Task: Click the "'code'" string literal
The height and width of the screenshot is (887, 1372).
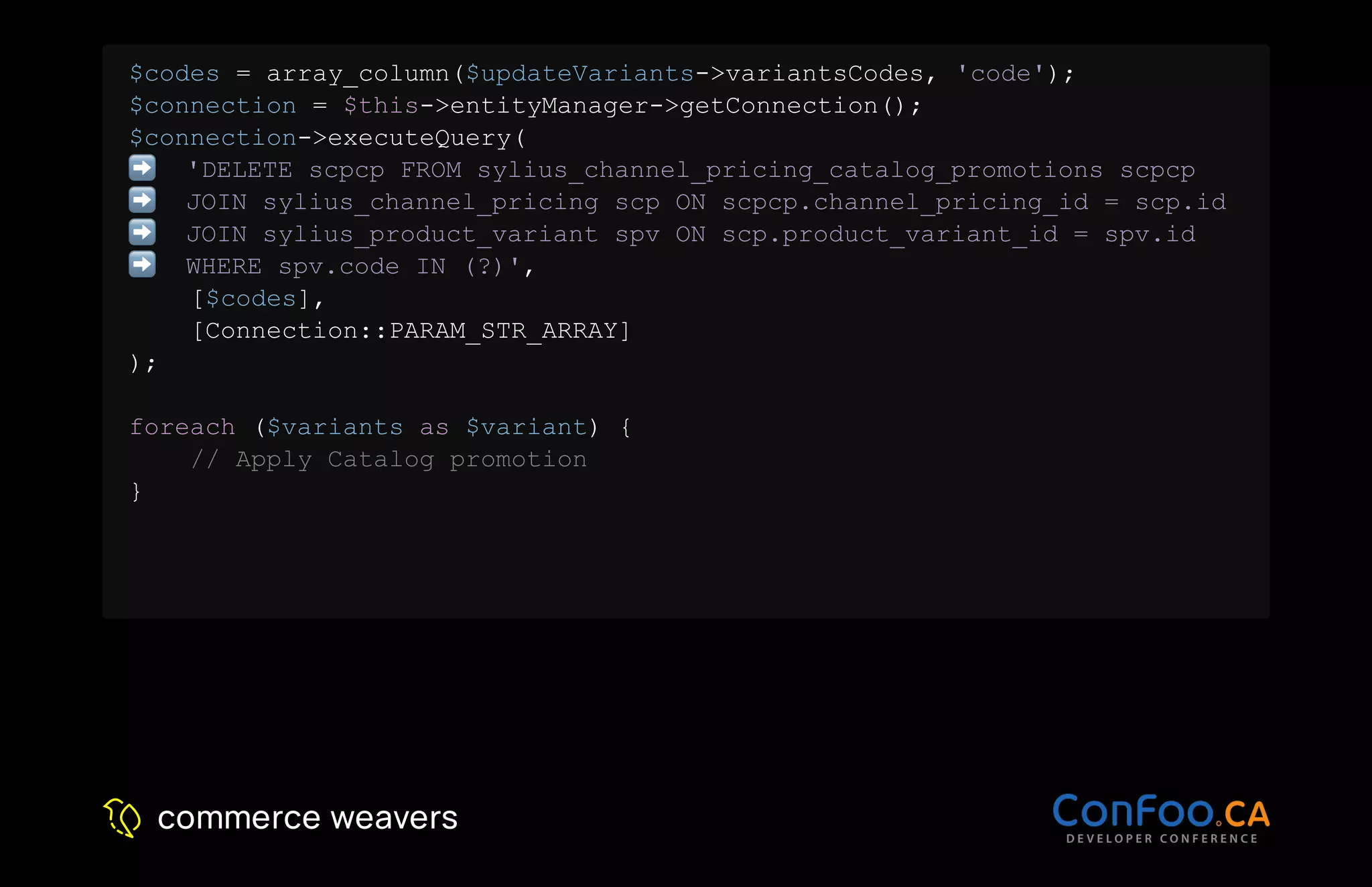Action: tap(1001, 74)
